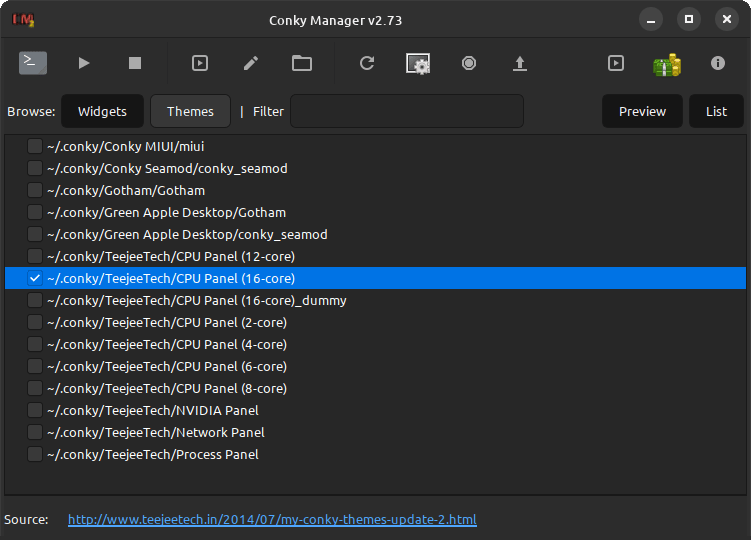Viewport: 751px width, 540px height.
Task: Toggle Green Apple Desktop/conky_seamod checkbox
Action: pyautogui.click(x=35, y=234)
